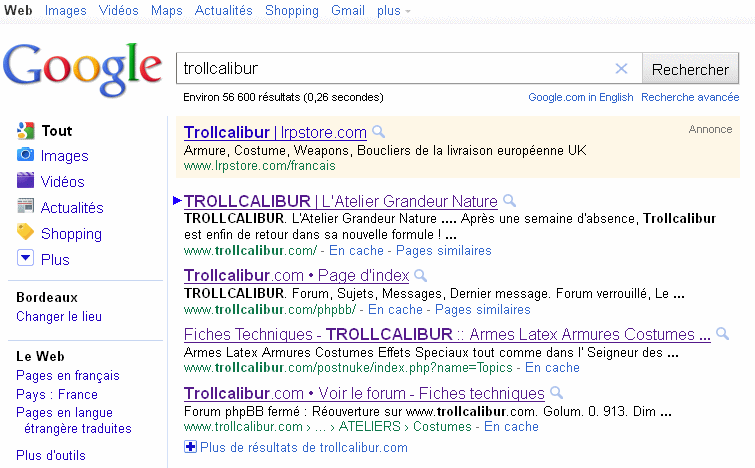This screenshot has width=755, height=468.
Task: Open Shopping in top navigation bar
Action: click(x=292, y=10)
